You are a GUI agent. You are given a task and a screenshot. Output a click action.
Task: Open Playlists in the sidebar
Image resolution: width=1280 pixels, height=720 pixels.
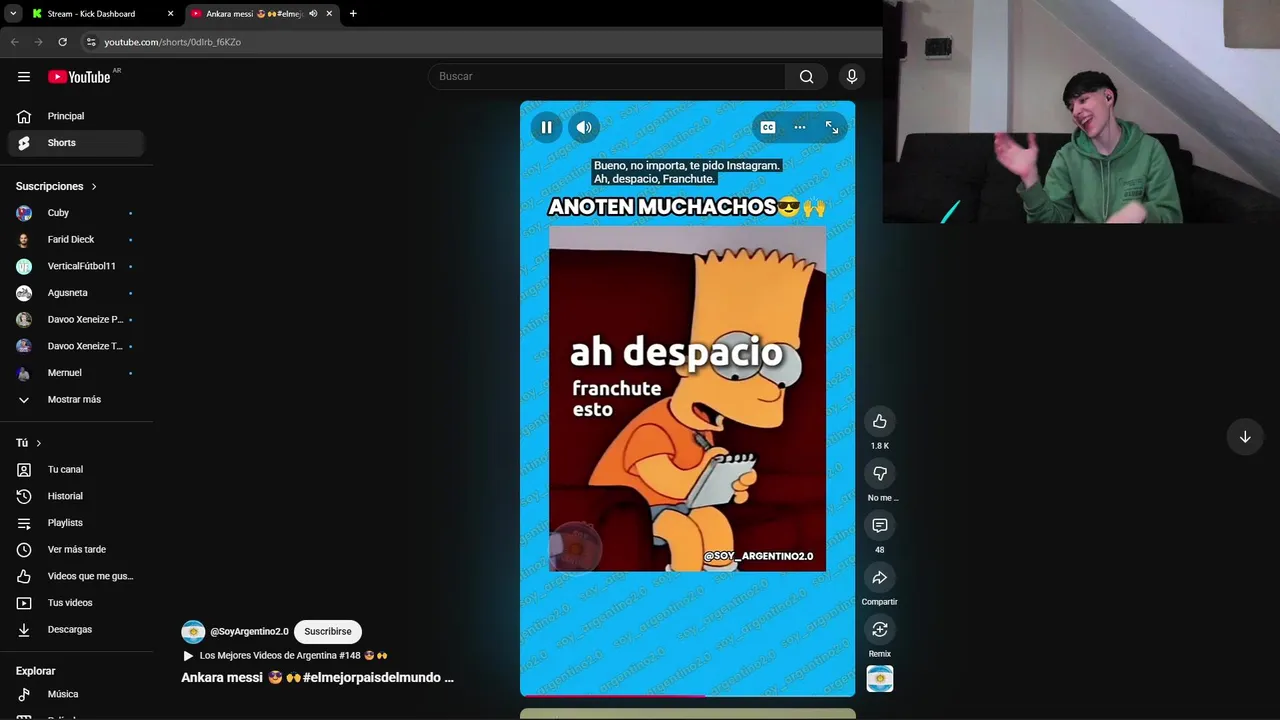pos(77,523)
